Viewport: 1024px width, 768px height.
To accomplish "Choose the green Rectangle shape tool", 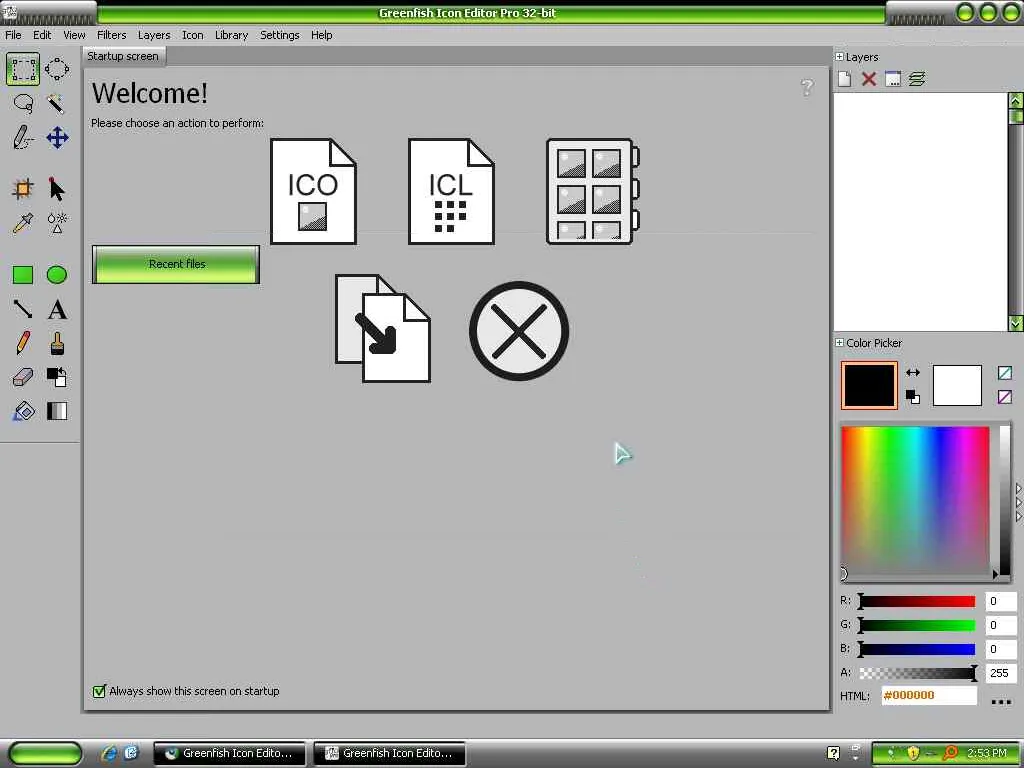I will click(23, 275).
